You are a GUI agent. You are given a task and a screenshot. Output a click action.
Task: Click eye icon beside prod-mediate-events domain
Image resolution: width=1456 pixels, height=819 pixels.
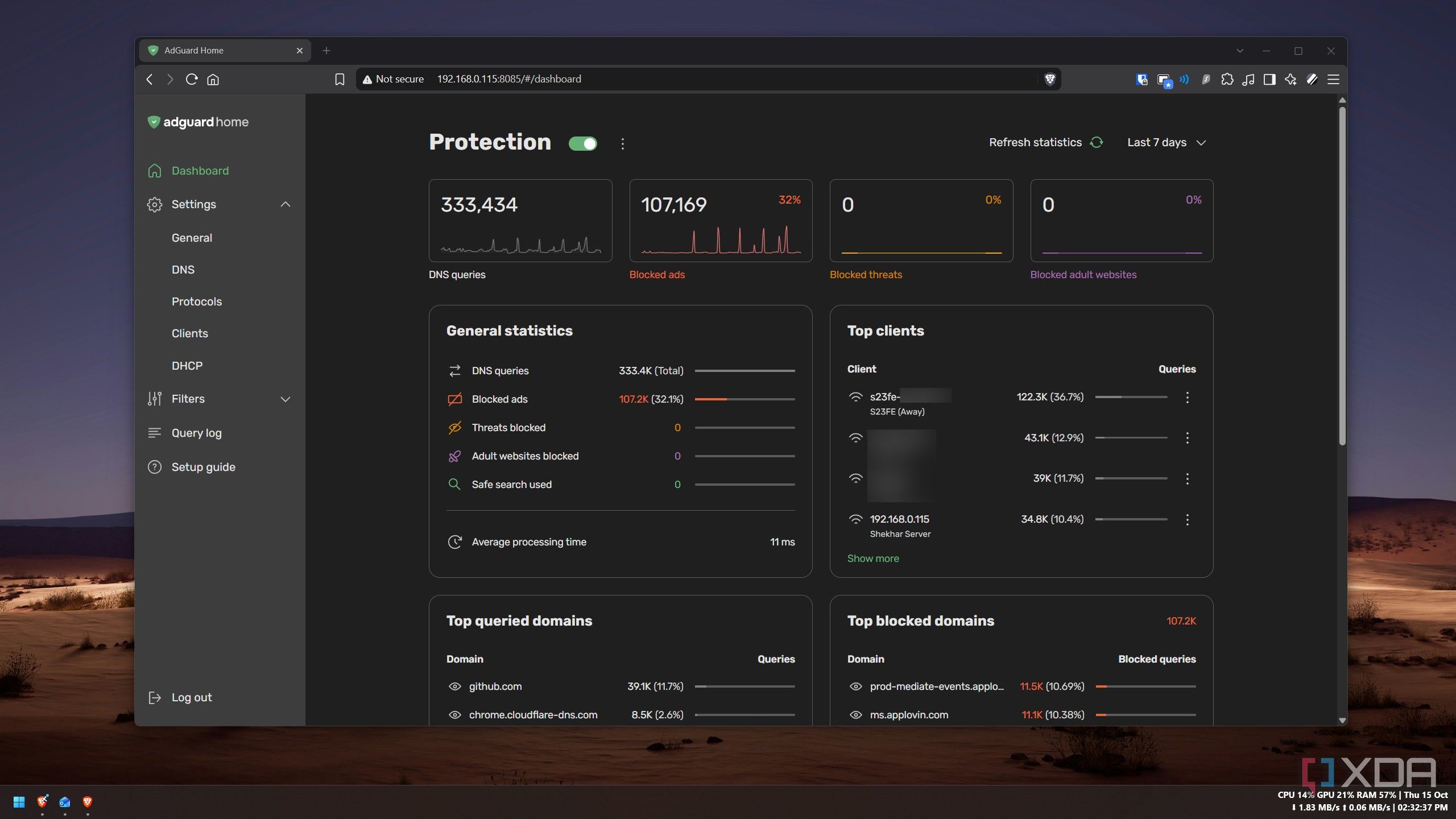[x=855, y=686]
